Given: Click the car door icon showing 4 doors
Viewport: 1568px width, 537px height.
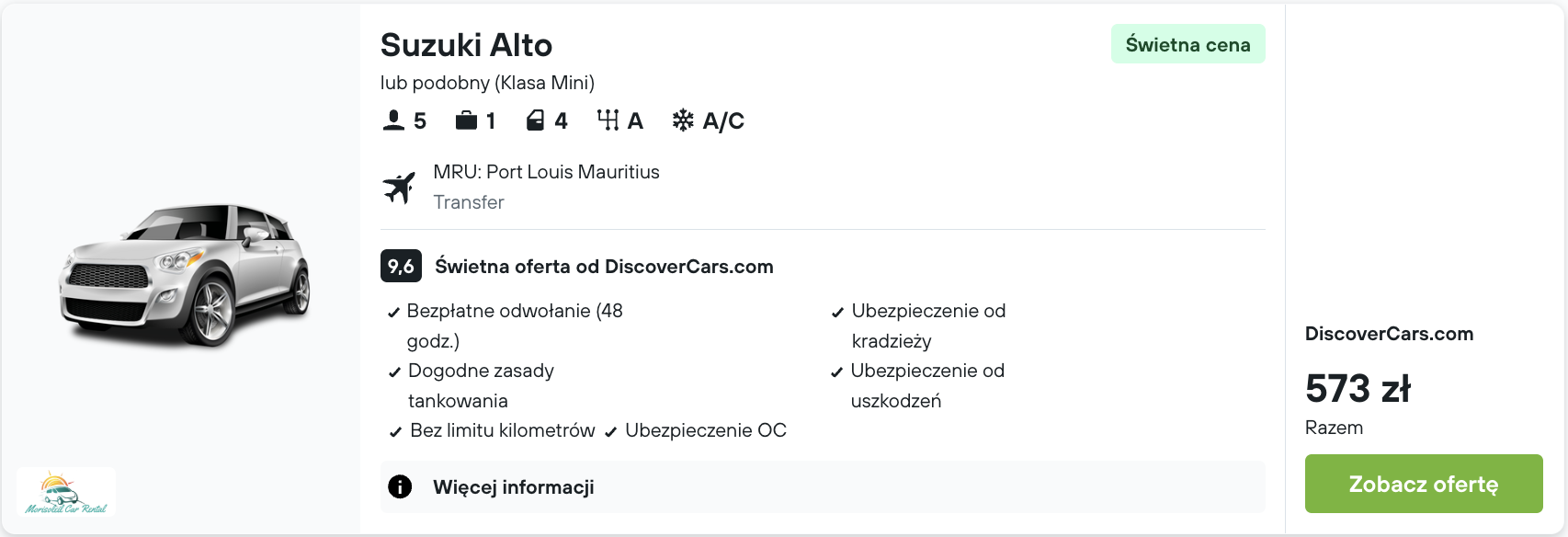Looking at the screenshot, I should pyautogui.click(x=537, y=118).
